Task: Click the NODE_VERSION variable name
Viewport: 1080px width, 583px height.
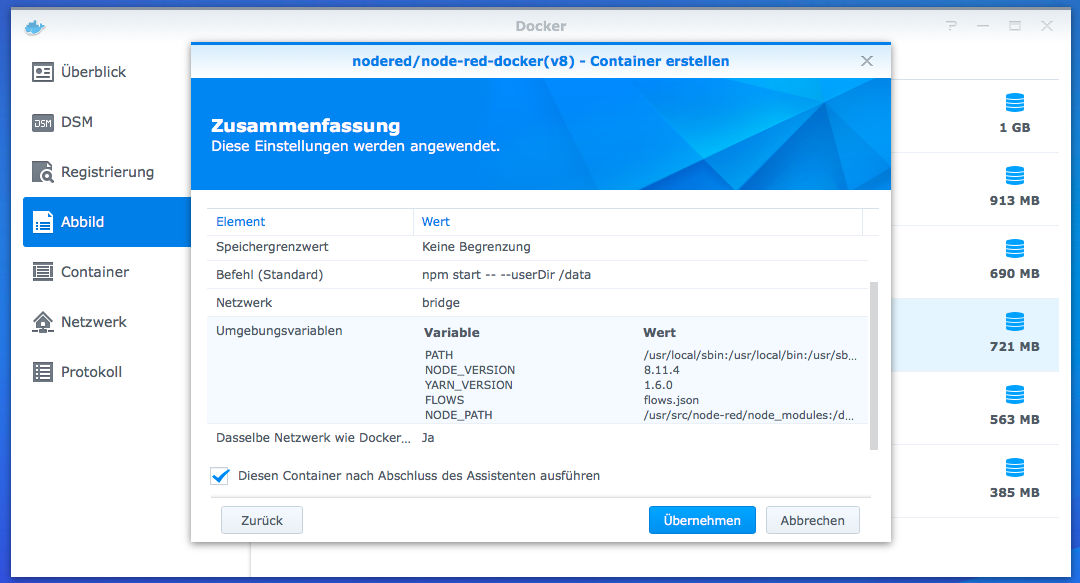Action: point(470,370)
